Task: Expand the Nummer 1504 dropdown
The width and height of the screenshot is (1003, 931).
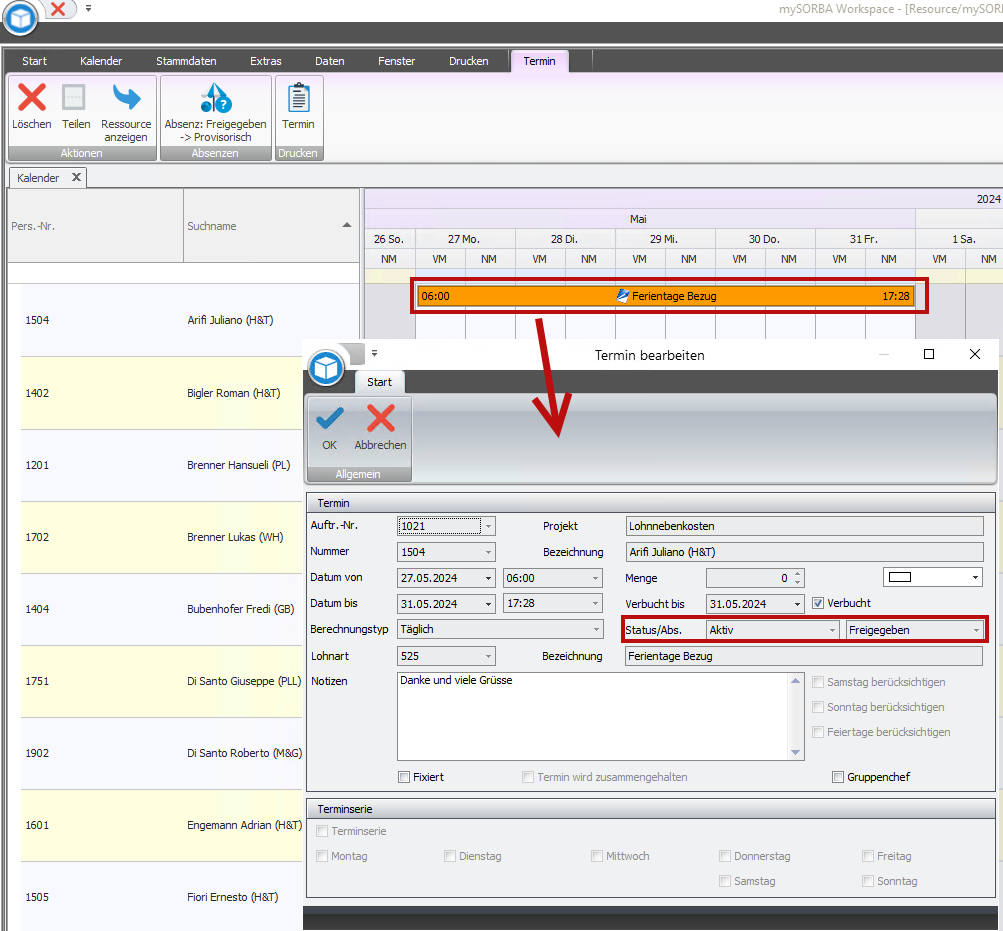Action: (488, 552)
